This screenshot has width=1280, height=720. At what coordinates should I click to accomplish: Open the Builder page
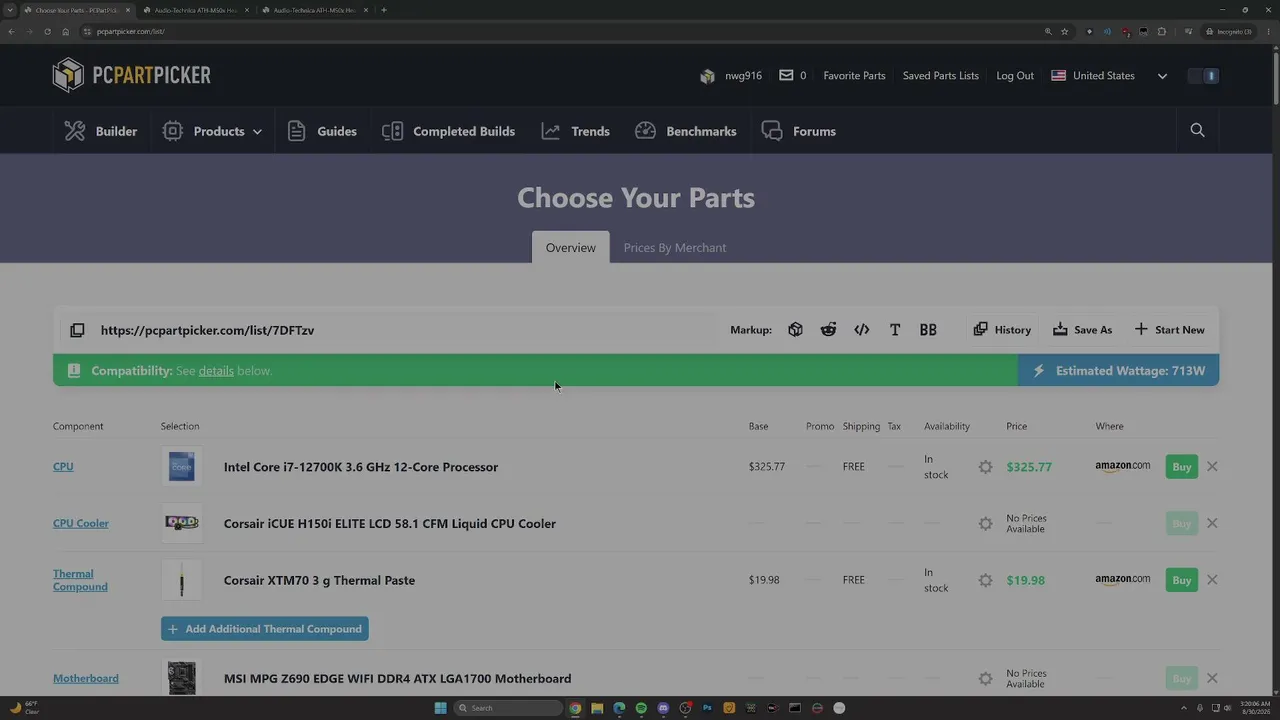[x=101, y=131]
